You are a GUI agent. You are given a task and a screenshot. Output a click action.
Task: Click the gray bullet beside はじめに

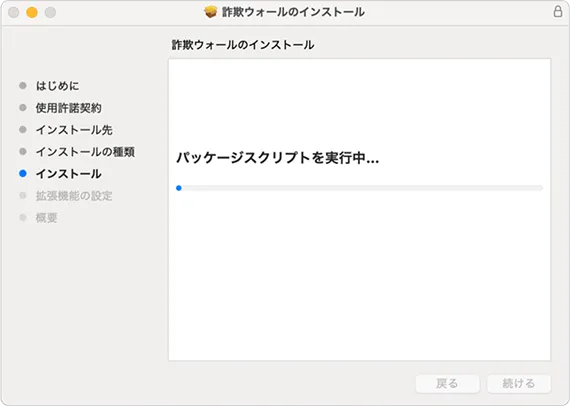(23, 86)
